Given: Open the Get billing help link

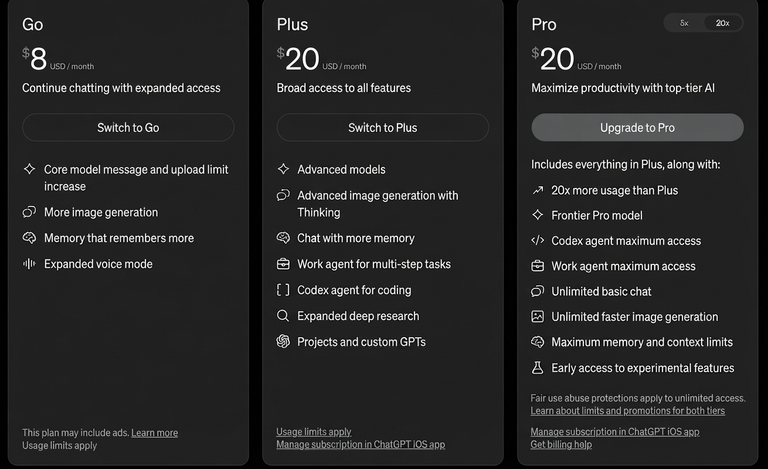Looking at the screenshot, I should pos(561,445).
